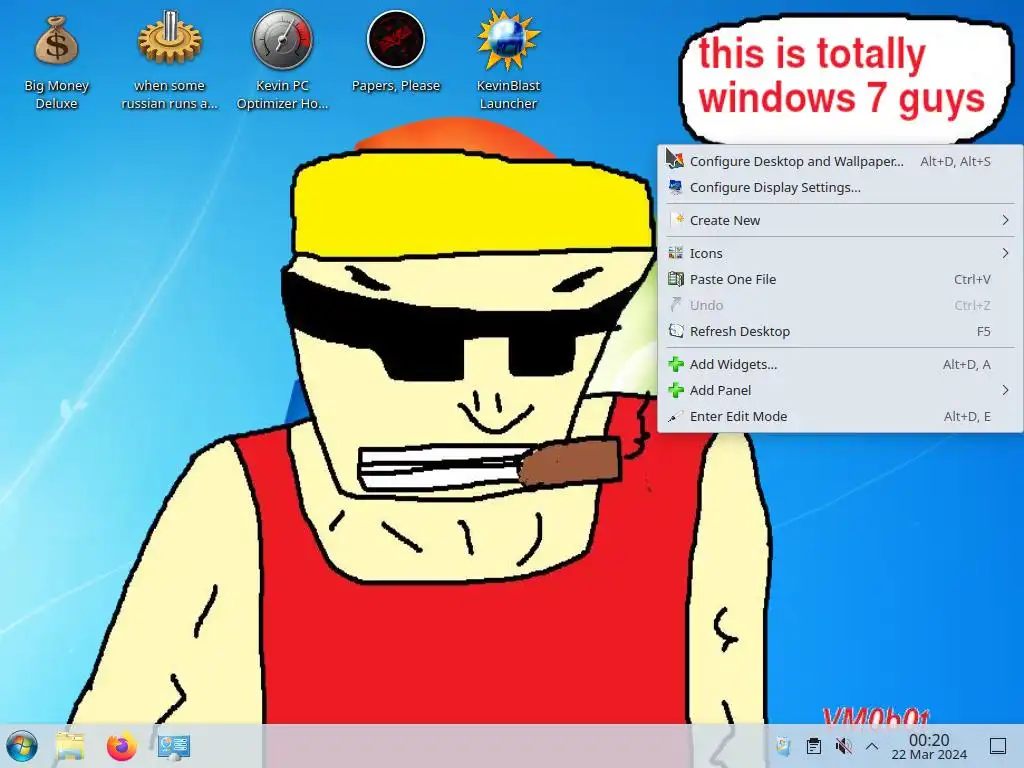Screen dimensions: 1024x768
Task: Open Papers, Please desktop icon
Action: pyautogui.click(x=396, y=52)
